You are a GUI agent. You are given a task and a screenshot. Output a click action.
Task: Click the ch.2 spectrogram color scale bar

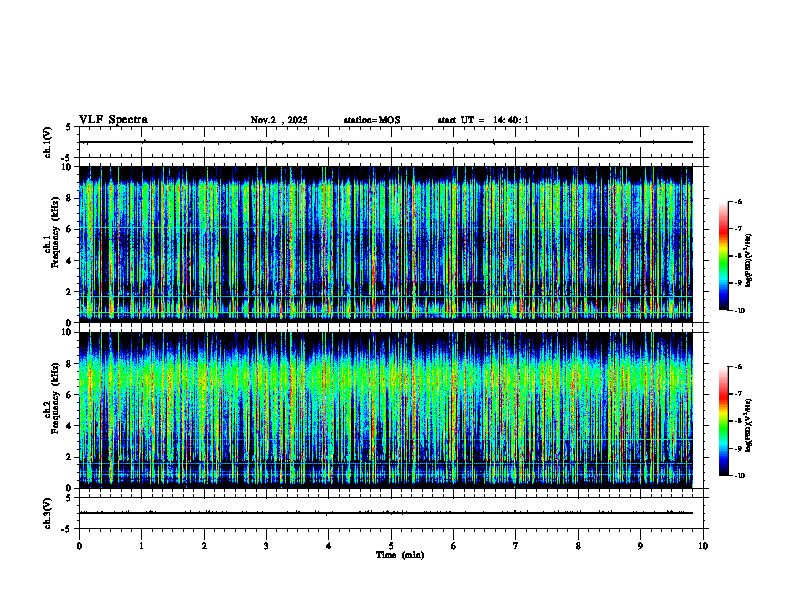[x=724, y=421]
